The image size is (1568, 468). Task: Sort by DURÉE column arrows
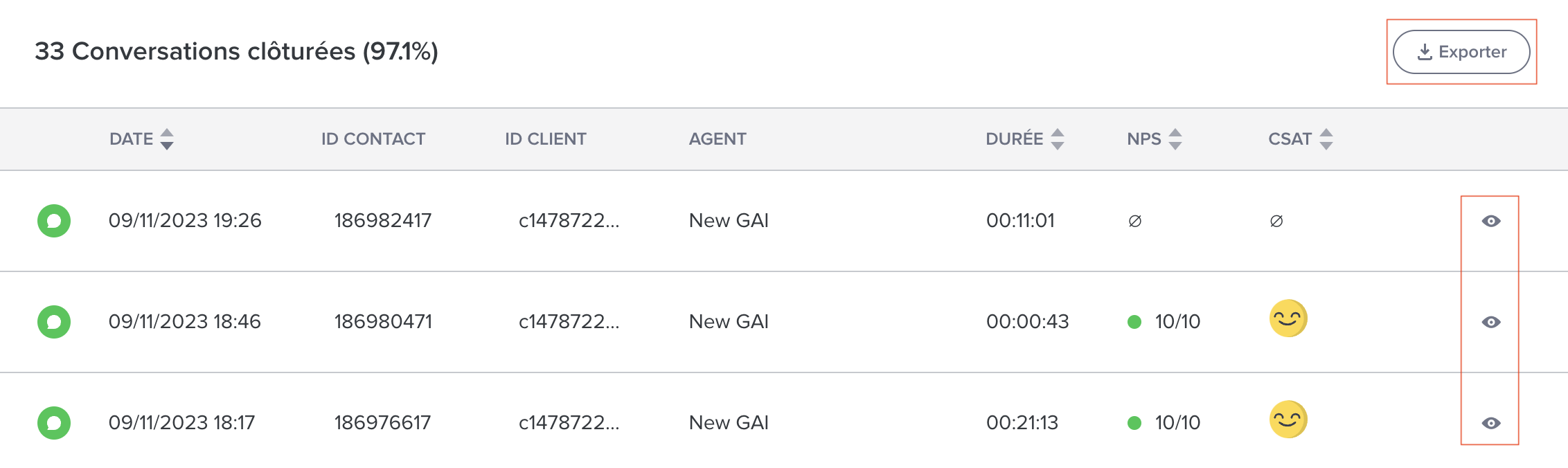click(1058, 139)
